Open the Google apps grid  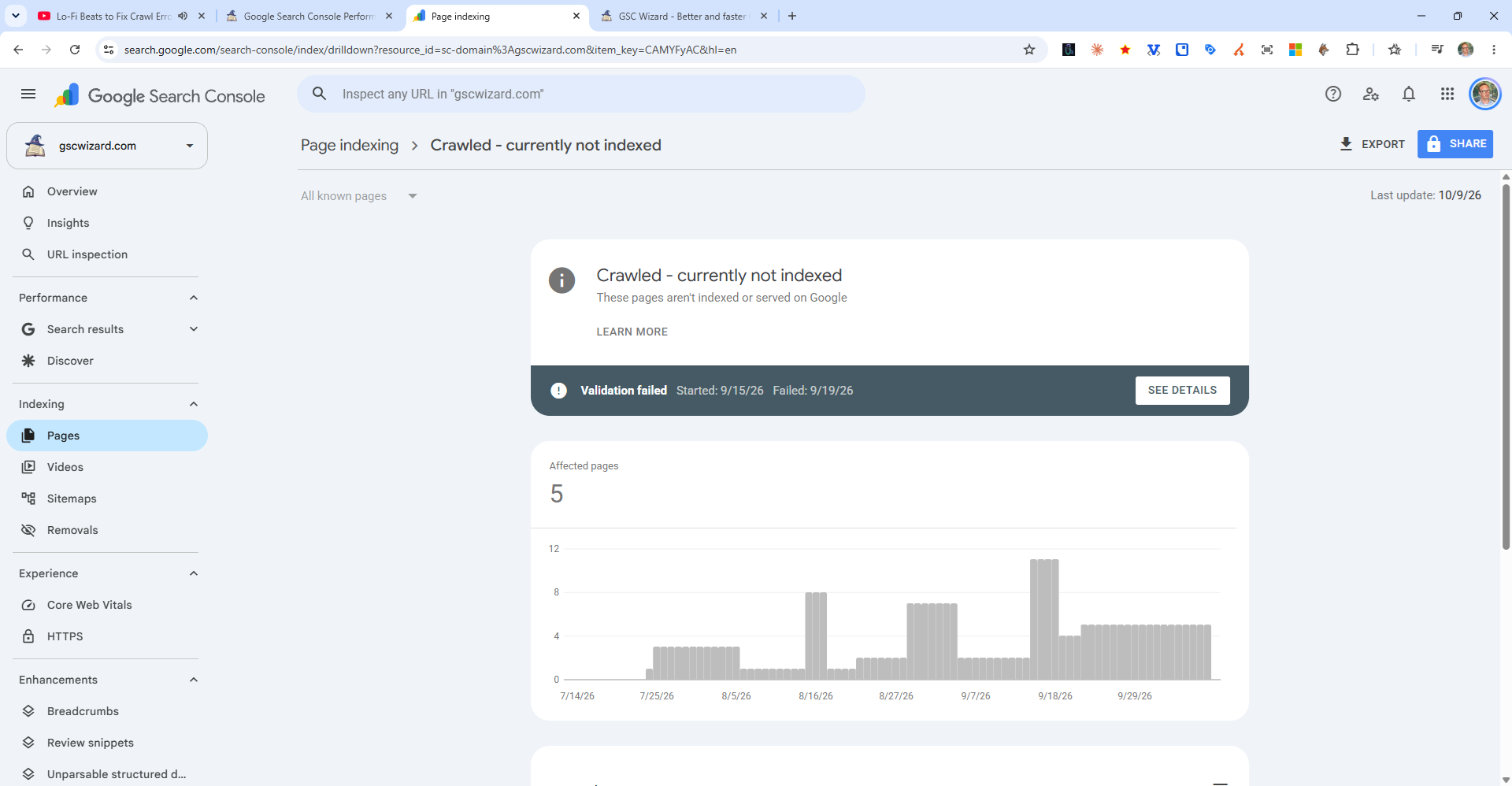coord(1447,95)
